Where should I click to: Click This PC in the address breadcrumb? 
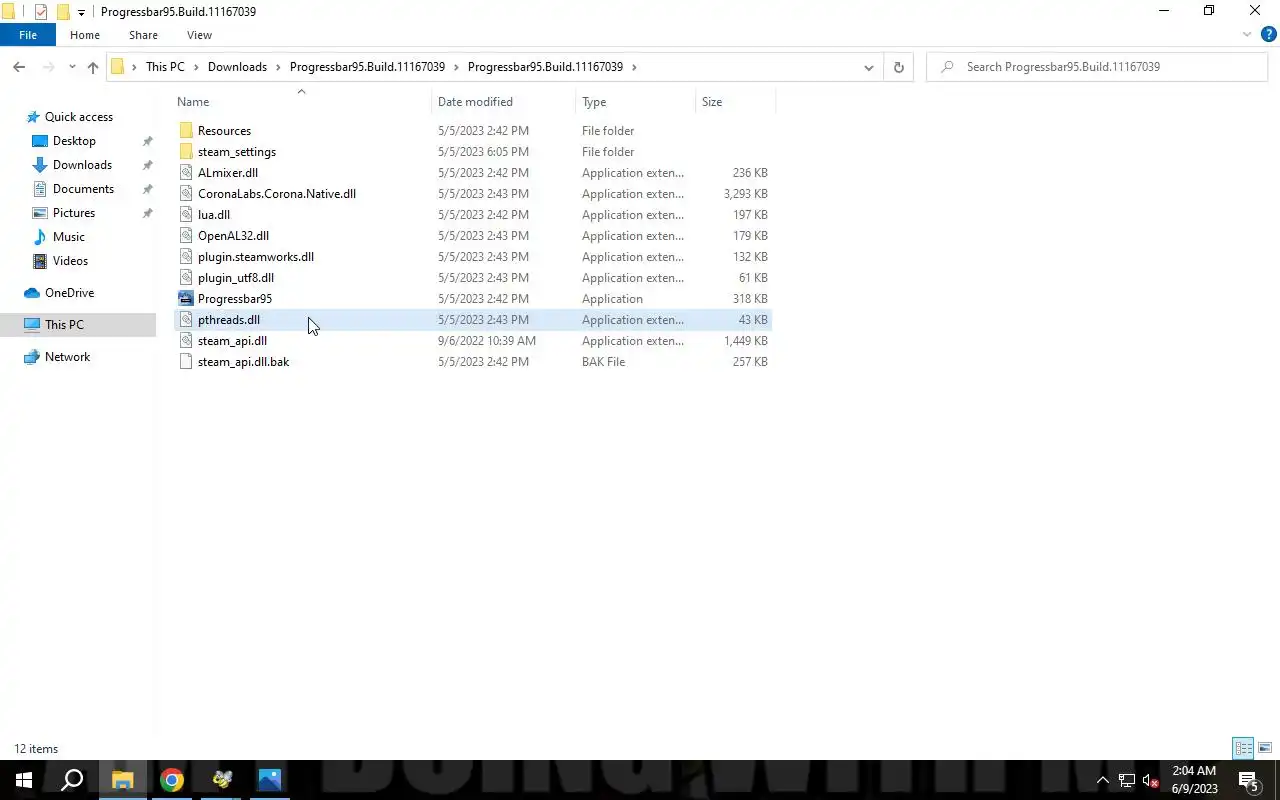[x=165, y=67]
